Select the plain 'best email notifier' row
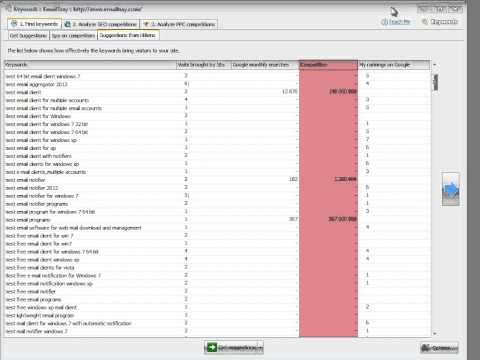 (x=217, y=180)
